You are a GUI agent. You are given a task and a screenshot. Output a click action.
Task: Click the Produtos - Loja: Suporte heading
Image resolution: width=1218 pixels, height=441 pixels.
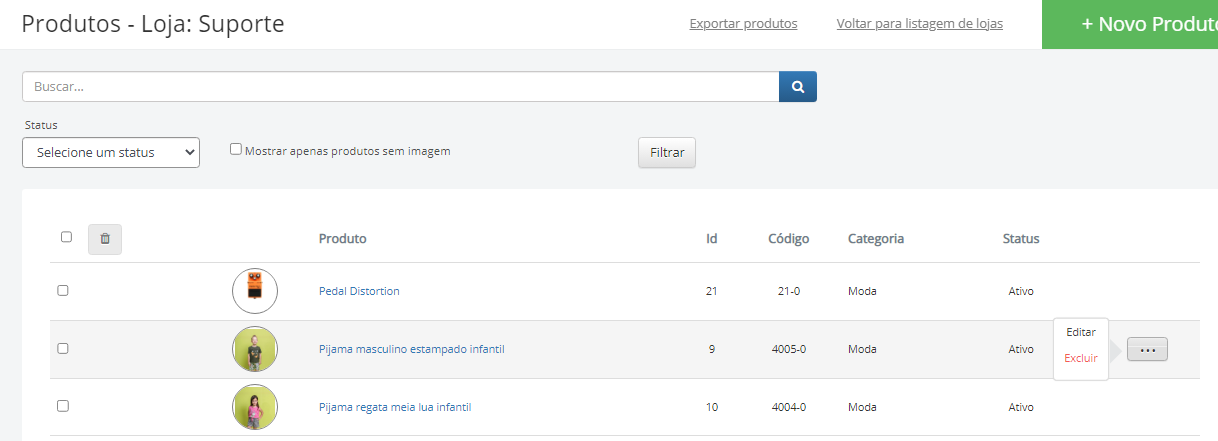coord(153,24)
